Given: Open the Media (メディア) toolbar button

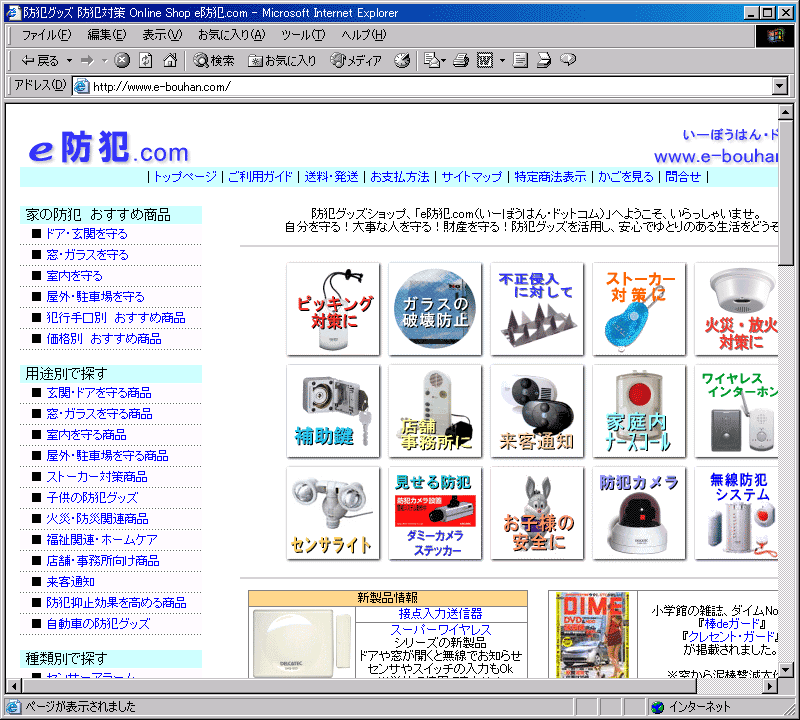Looking at the screenshot, I should tap(356, 61).
